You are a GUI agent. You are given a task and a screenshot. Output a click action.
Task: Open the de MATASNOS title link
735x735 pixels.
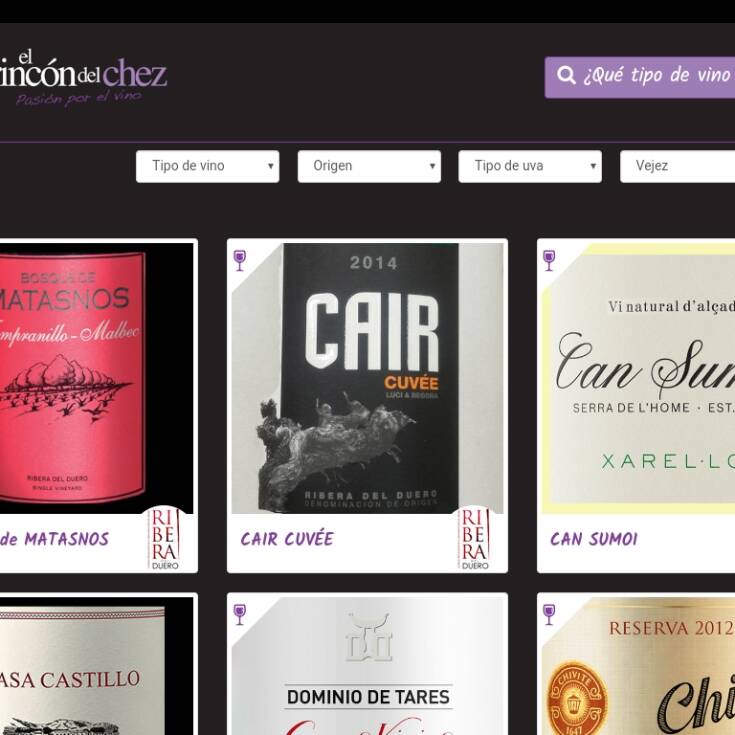54,539
